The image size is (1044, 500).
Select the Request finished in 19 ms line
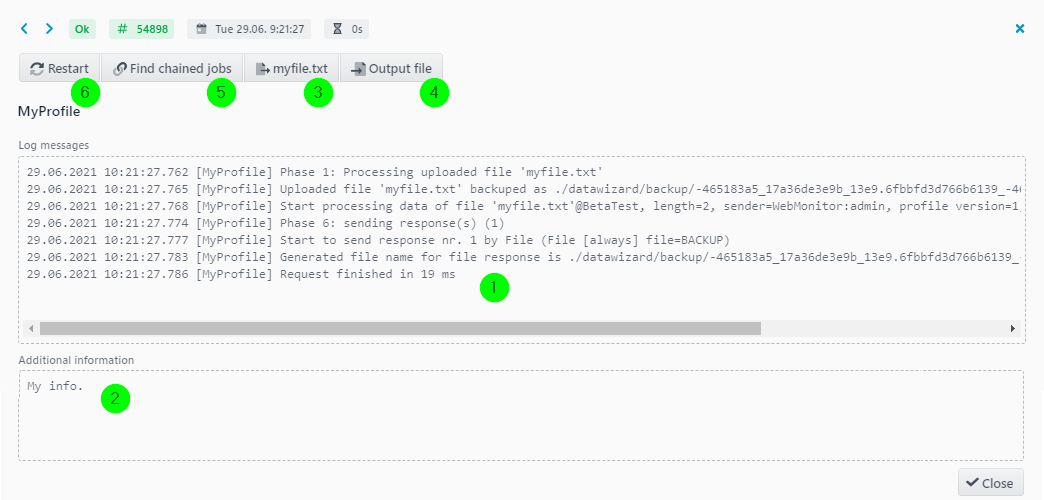[x=241, y=274]
